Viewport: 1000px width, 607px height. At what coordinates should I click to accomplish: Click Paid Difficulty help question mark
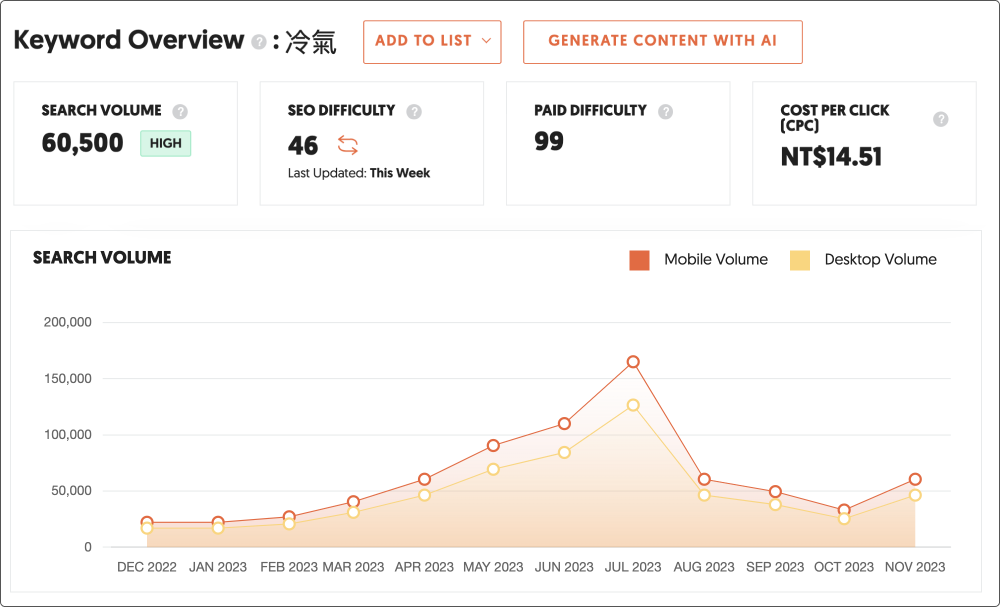tap(665, 111)
